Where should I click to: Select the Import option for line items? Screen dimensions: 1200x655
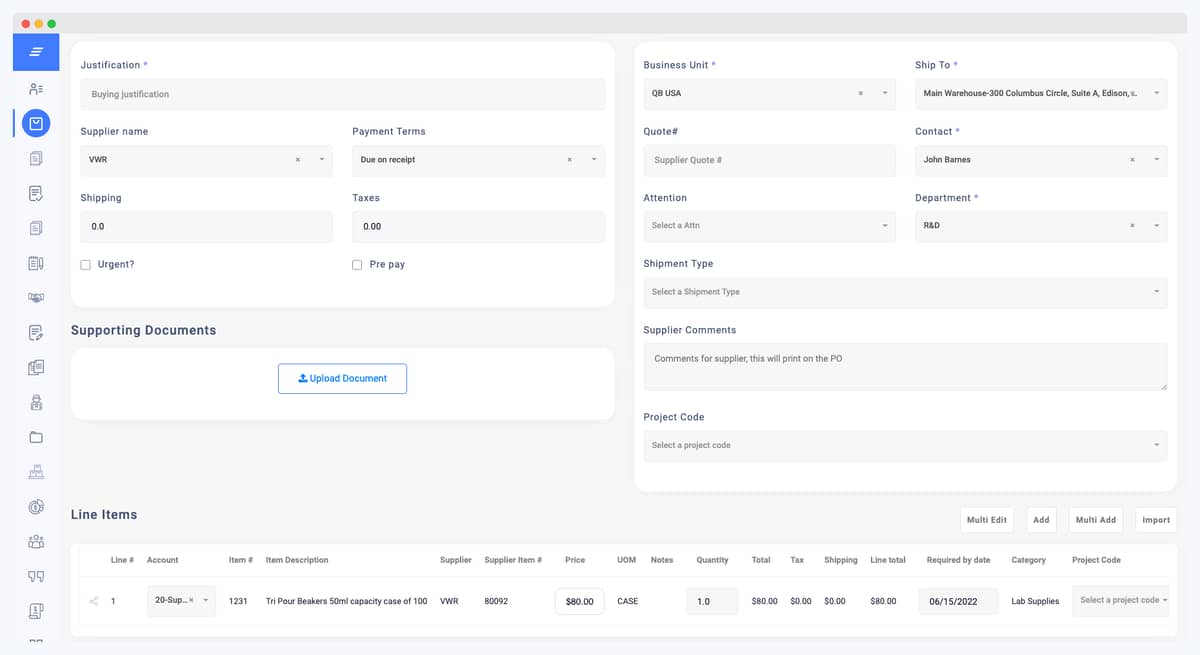click(1155, 520)
